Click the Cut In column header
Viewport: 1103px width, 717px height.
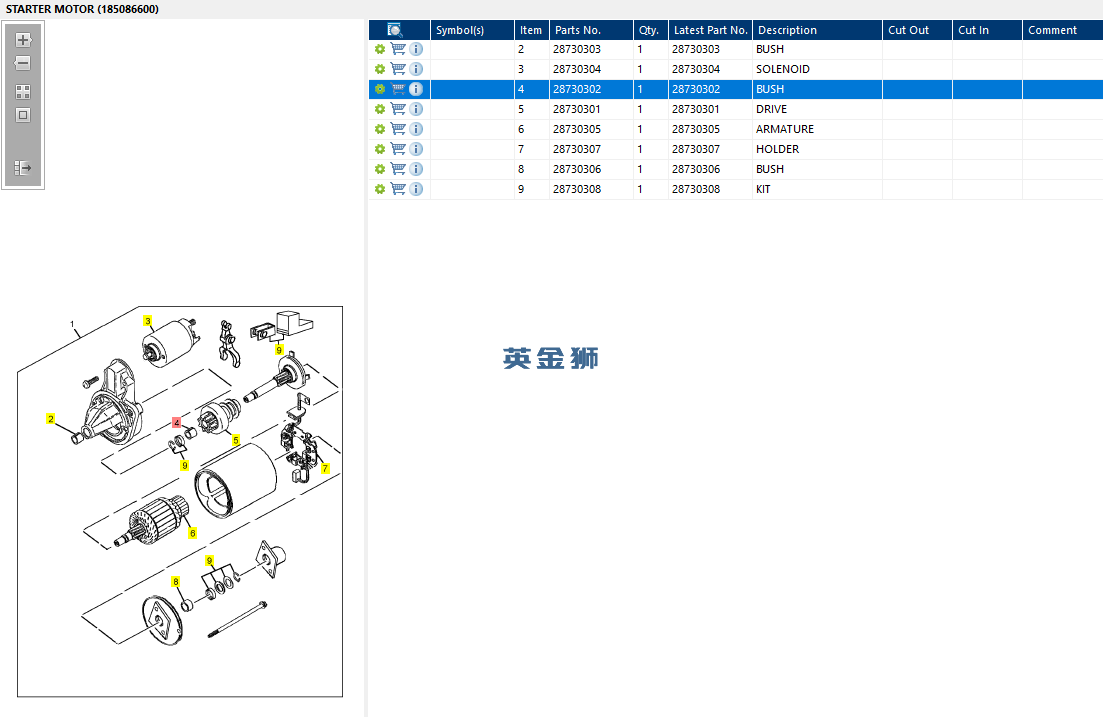988,30
